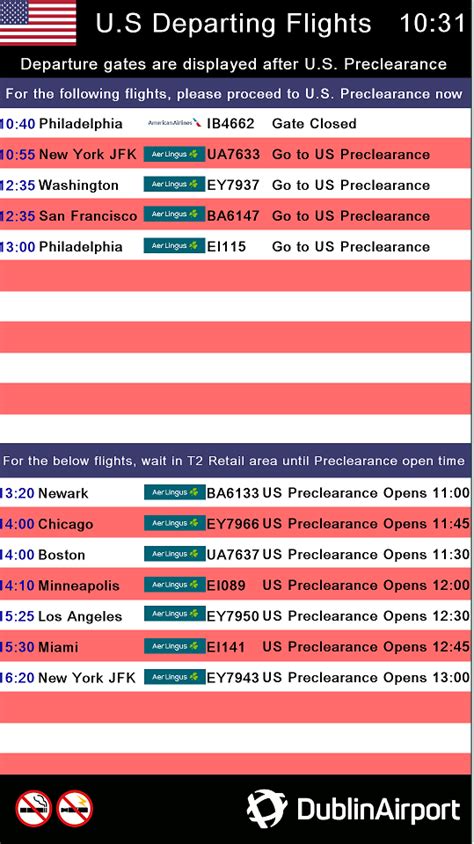Image resolution: width=474 pixels, height=844 pixels.
Task: Select flight number BA6133
Action: point(233,493)
